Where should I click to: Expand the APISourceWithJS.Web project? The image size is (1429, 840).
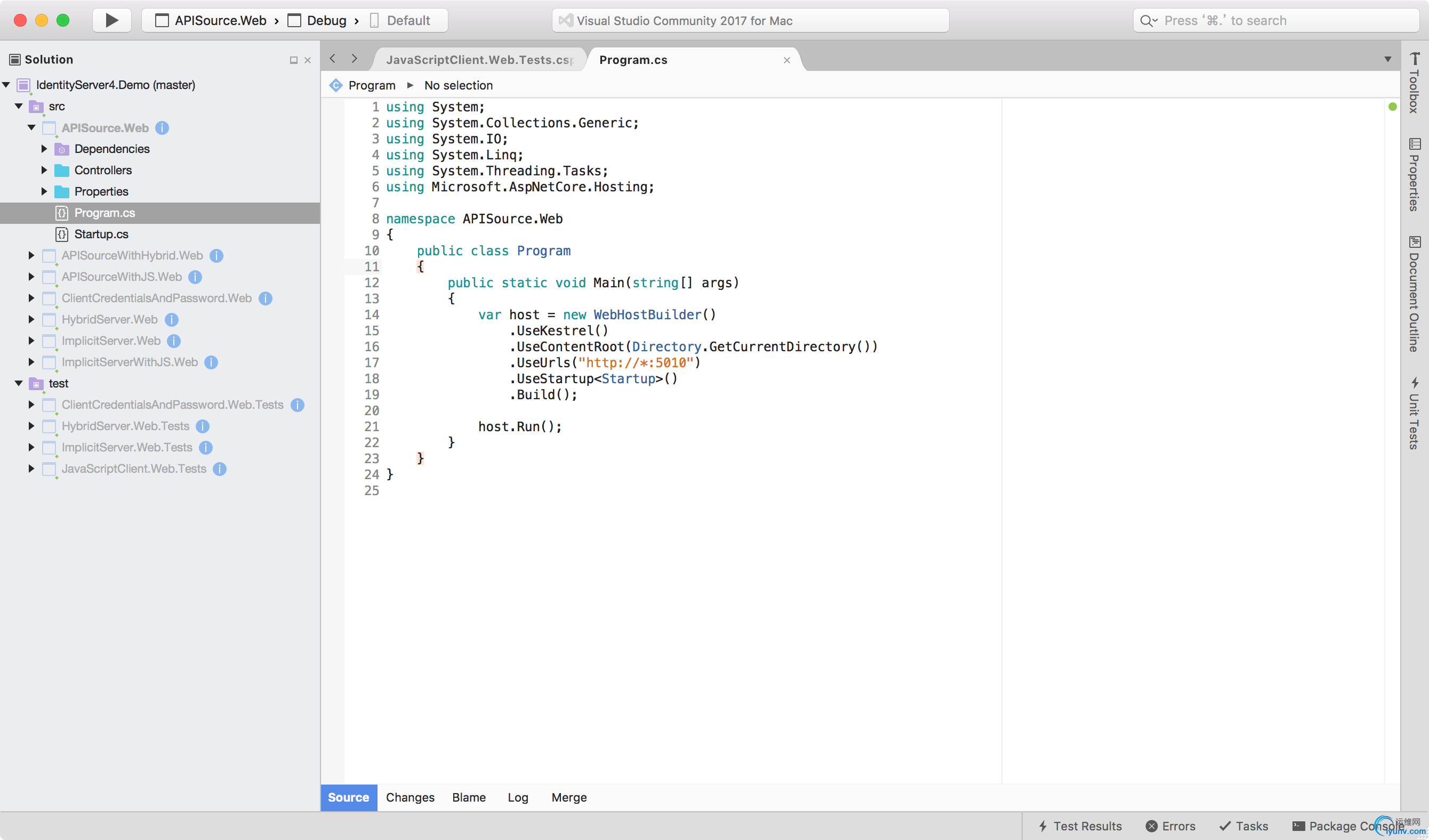coord(31,277)
